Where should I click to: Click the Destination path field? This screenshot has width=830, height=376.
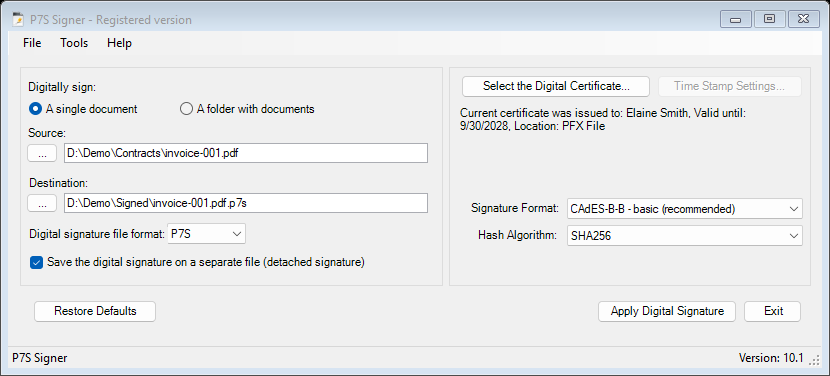point(246,203)
